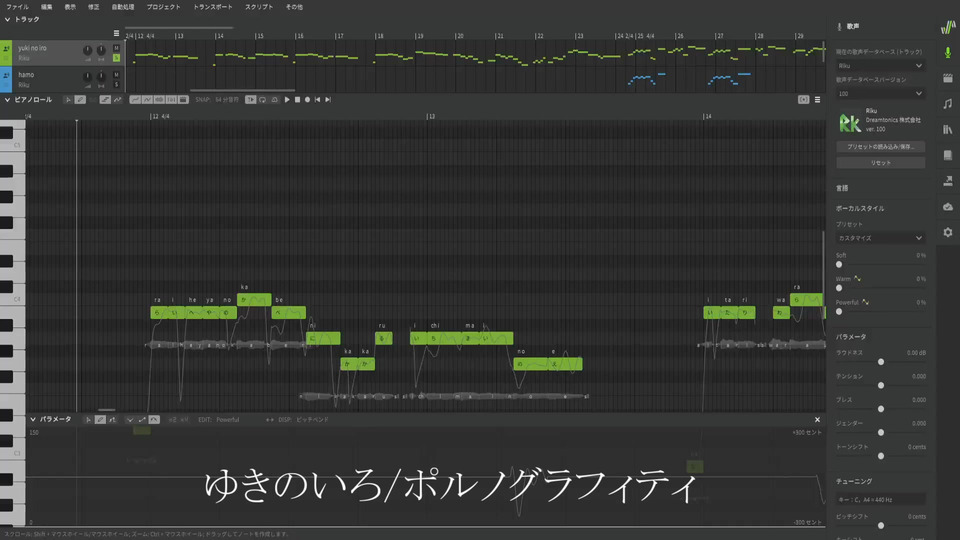
Task: Select the pointer tool in piano roll toolbar
Action: click(x=68, y=100)
